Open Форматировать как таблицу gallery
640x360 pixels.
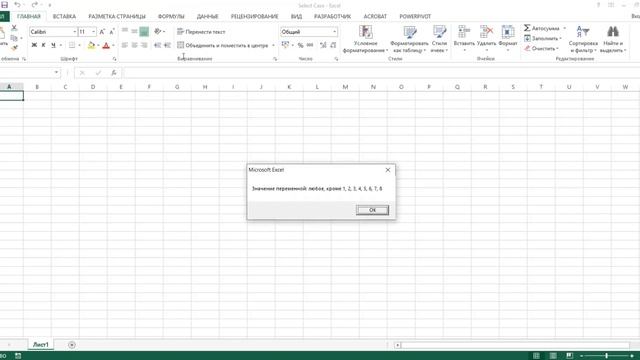(409, 39)
